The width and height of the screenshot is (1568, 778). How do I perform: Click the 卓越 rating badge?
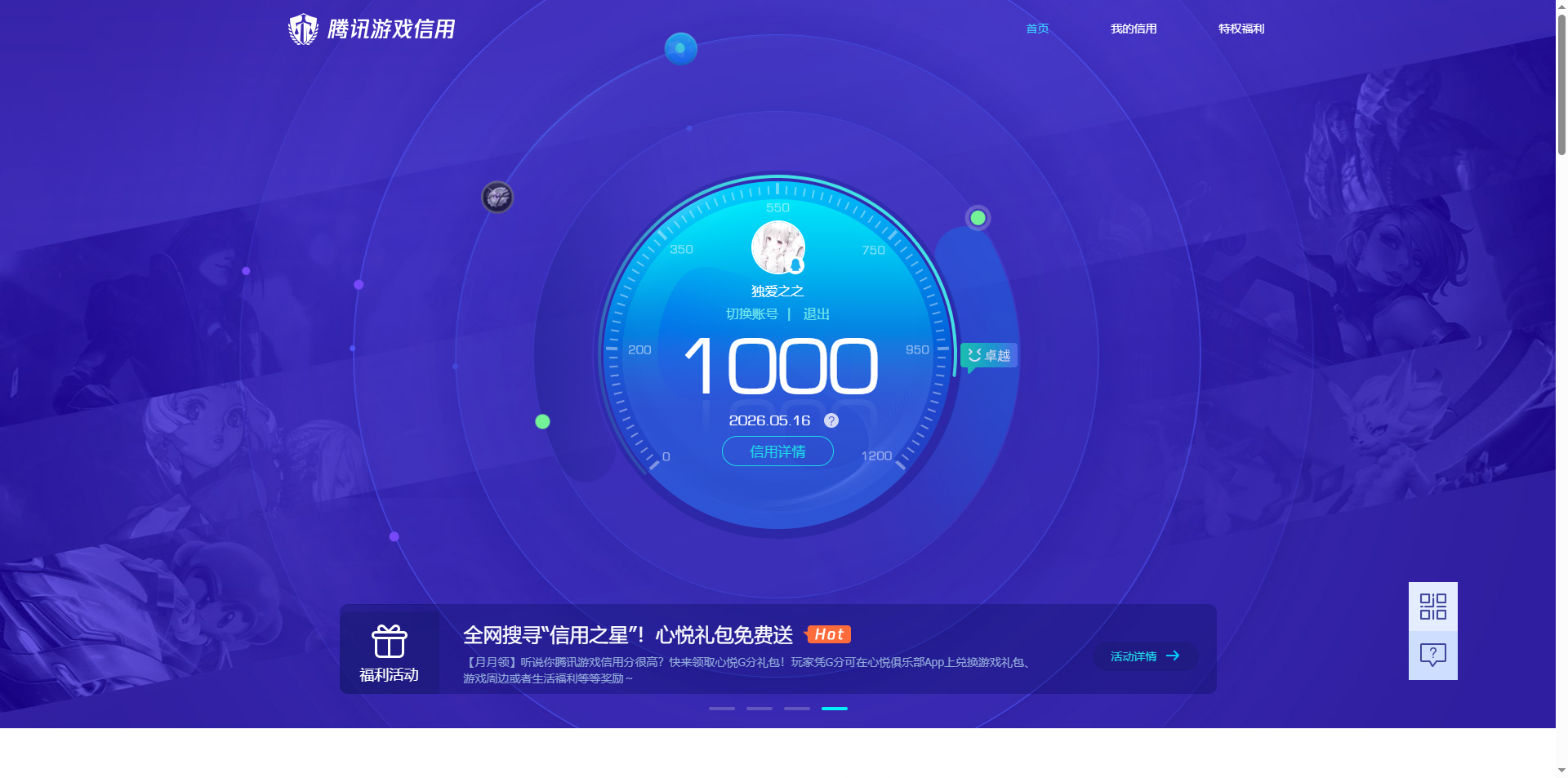tap(989, 356)
